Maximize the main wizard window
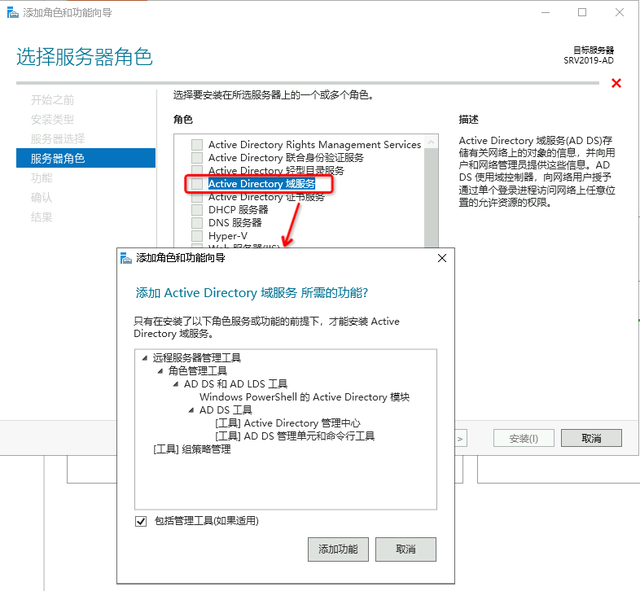The width and height of the screenshot is (640, 591). click(x=582, y=13)
